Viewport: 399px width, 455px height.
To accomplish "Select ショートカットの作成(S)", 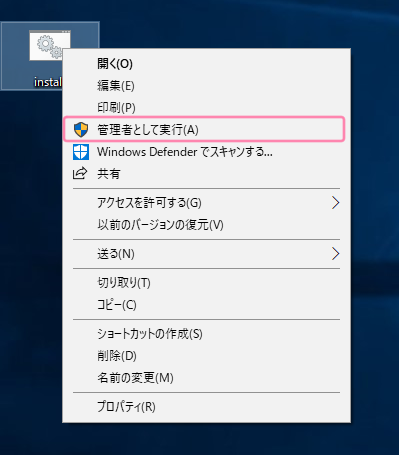I will [206, 334].
